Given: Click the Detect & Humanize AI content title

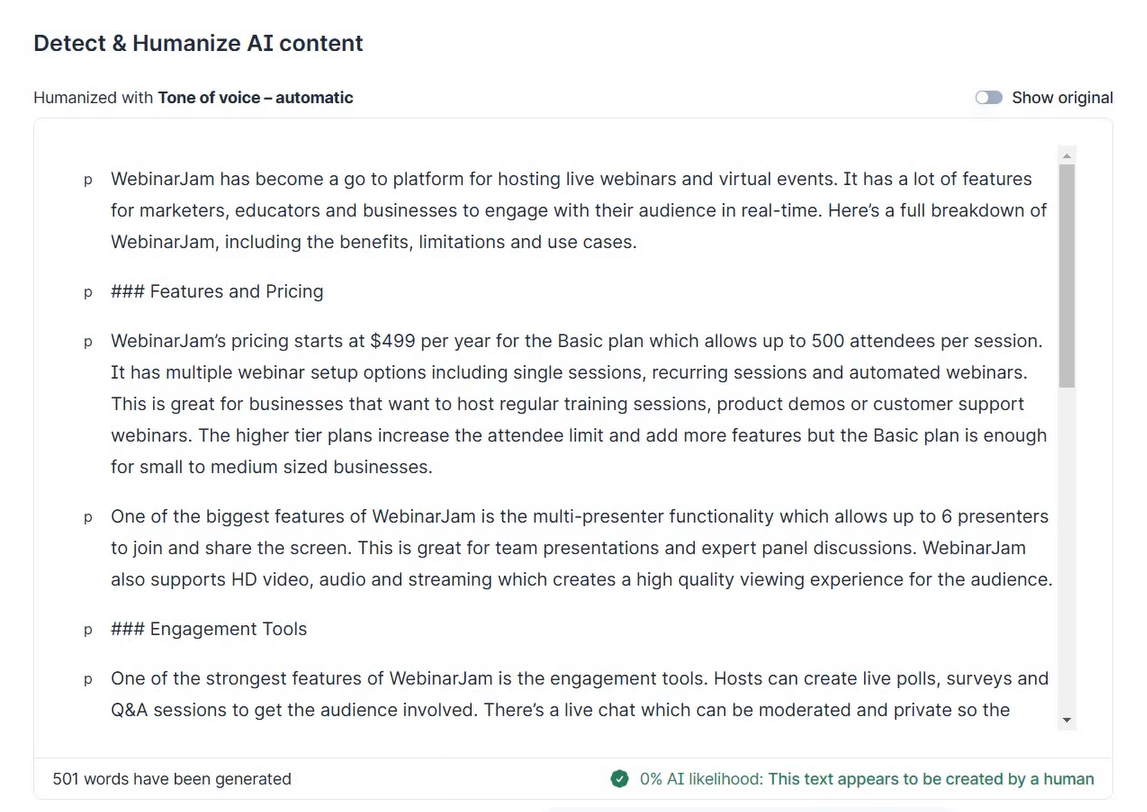Looking at the screenshot, I should (198, 44).
